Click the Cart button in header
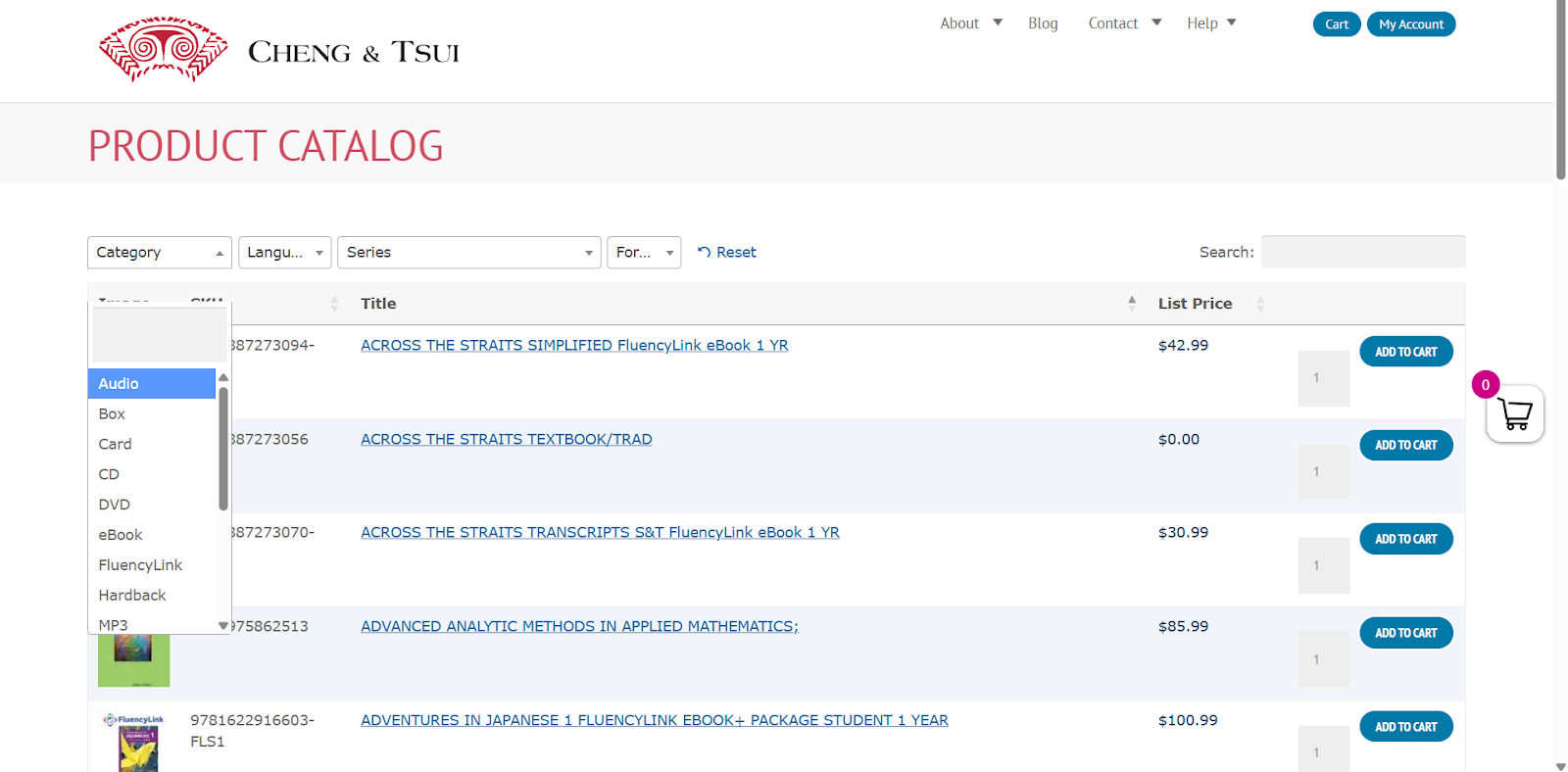This screenshot has width=1568, height=772. (x=1337, y=24)
